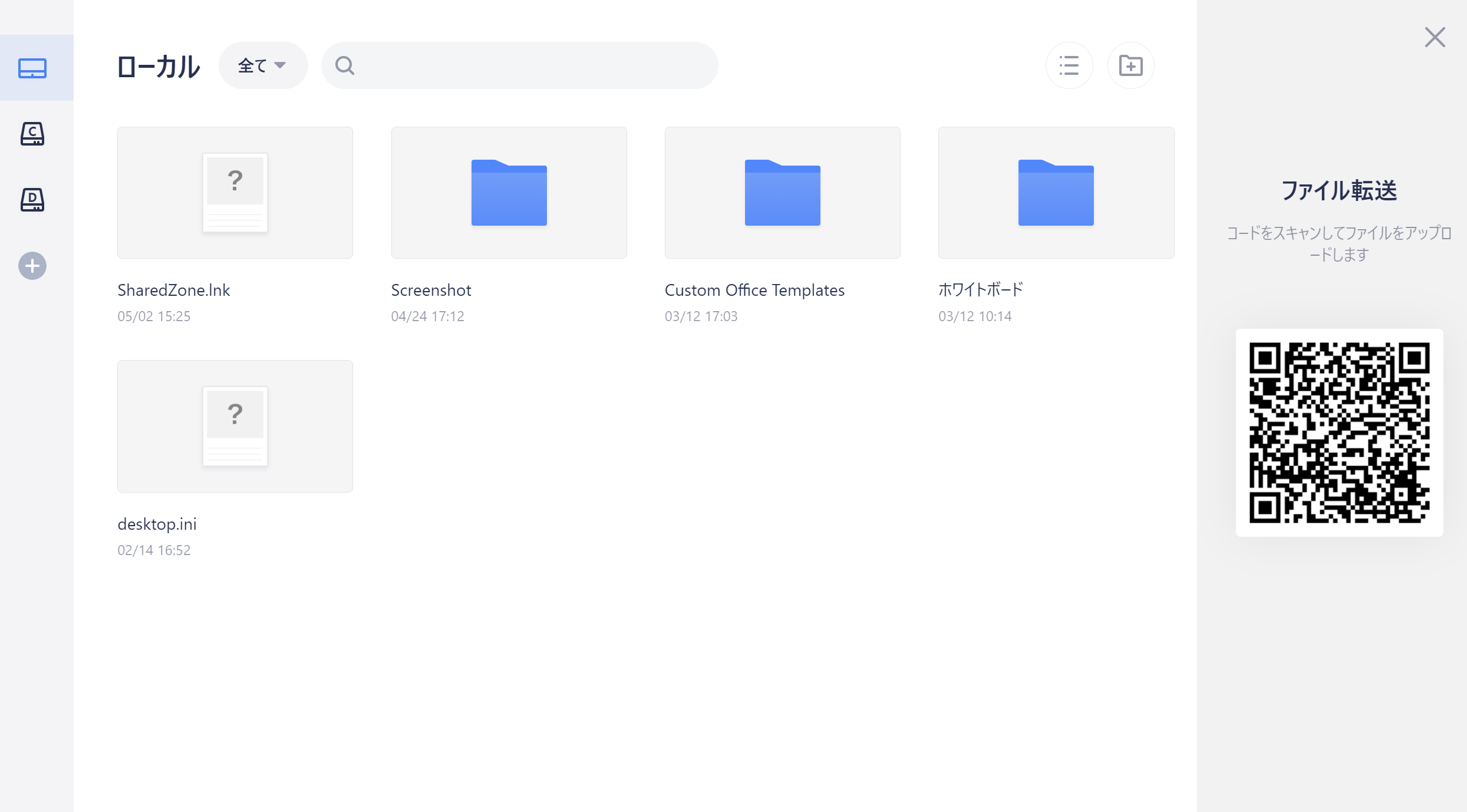Open the Screenshot folder

[509, 193]
